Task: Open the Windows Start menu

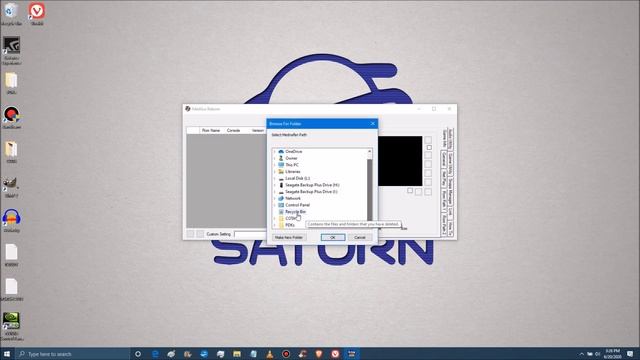Action: [7, 354]
